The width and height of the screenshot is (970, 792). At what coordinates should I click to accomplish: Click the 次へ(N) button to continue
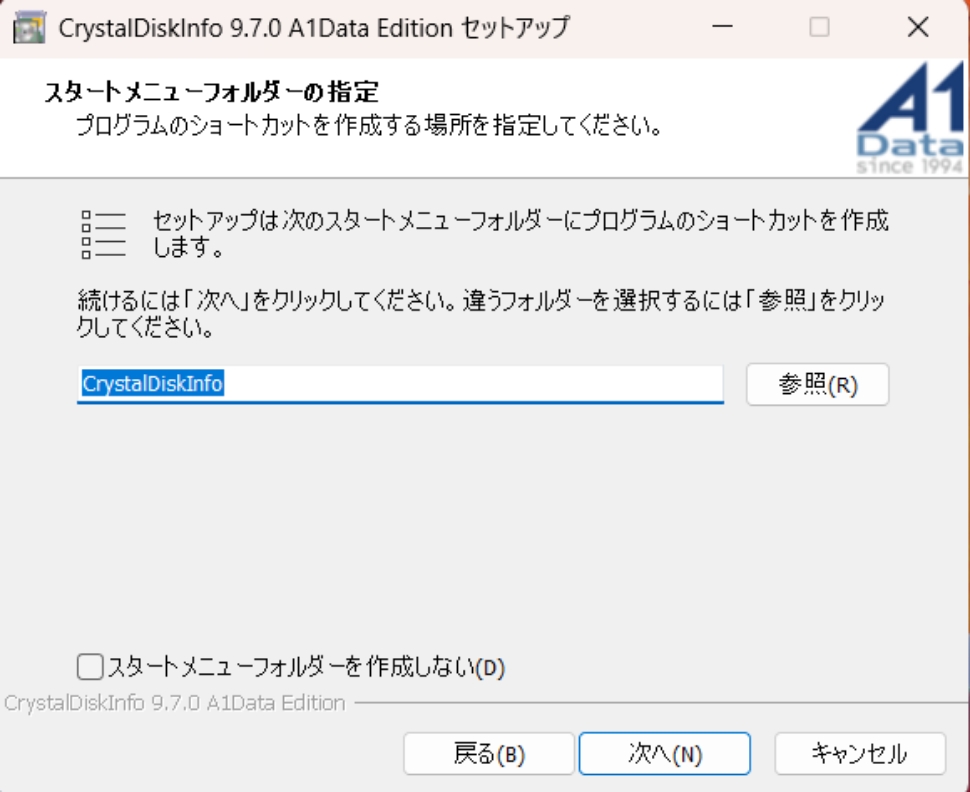point(664,754)
